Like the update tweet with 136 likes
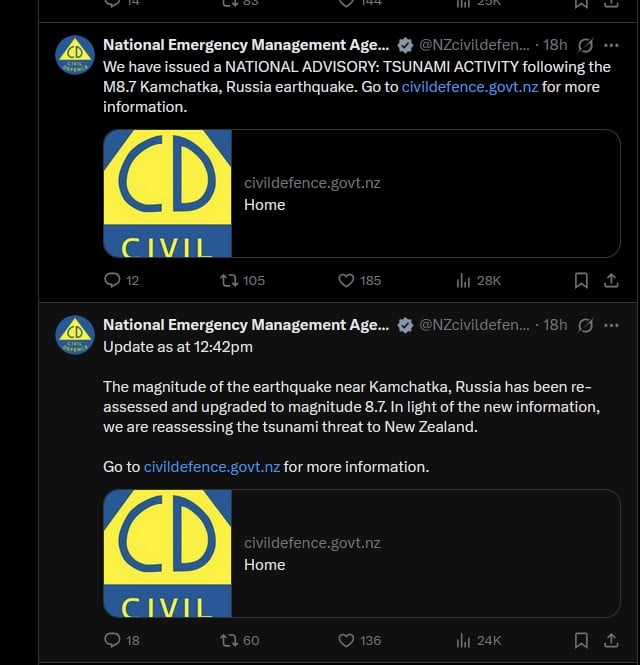 [x=360, y=640]
